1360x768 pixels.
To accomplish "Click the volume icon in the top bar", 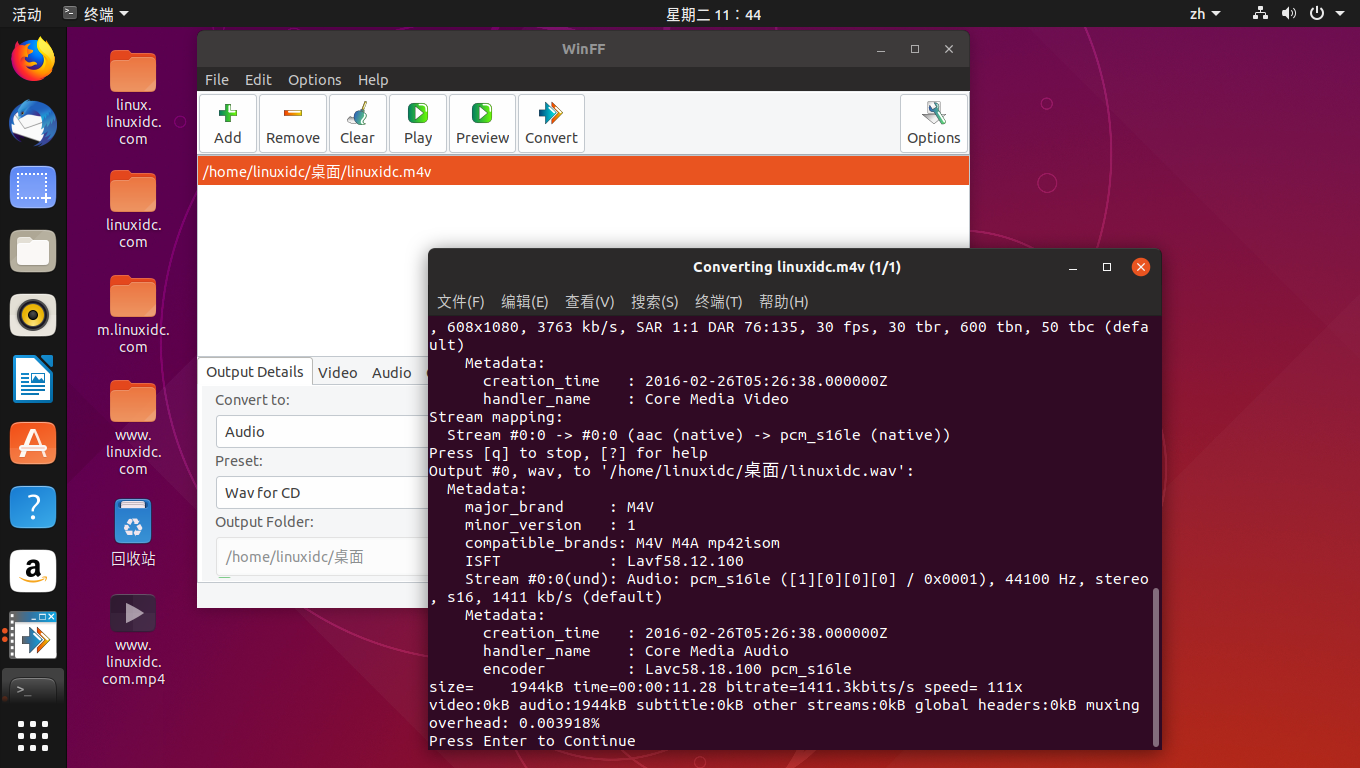I will tap(1288, 14).
